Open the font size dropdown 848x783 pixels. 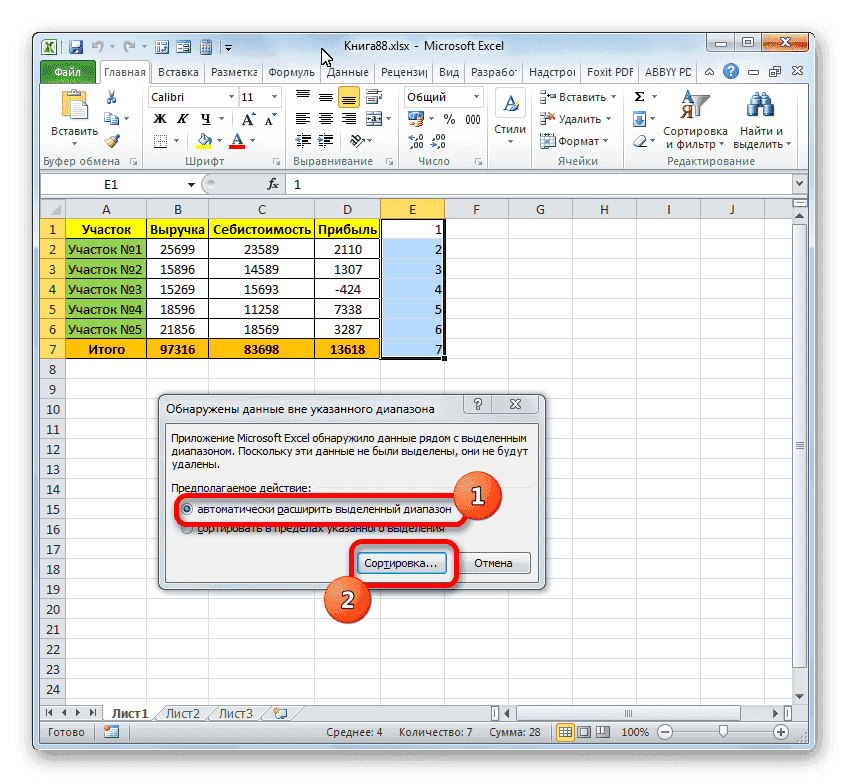(x=273, y=97)
